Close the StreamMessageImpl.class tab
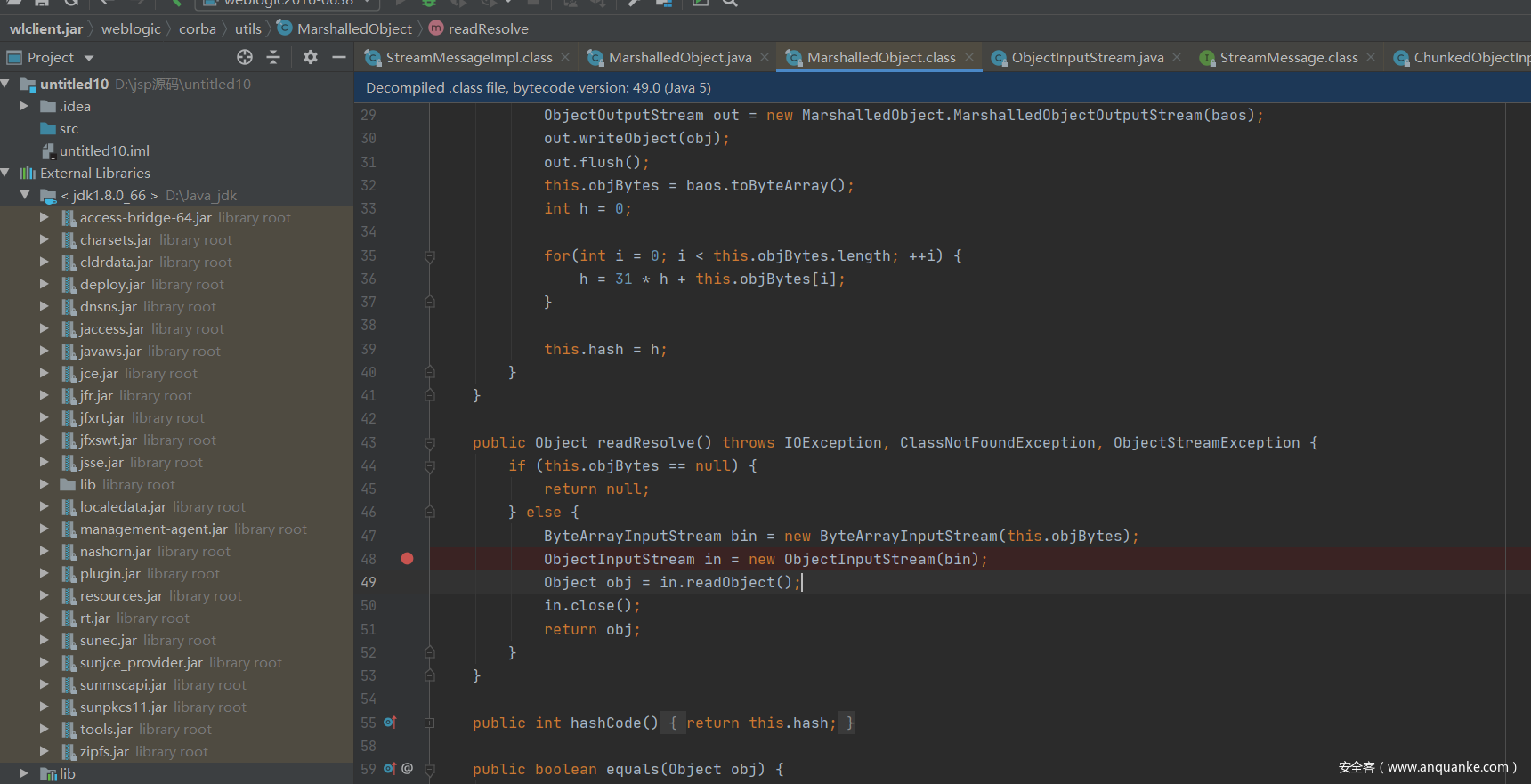The image size is (1531, 784). coord(565,57)
